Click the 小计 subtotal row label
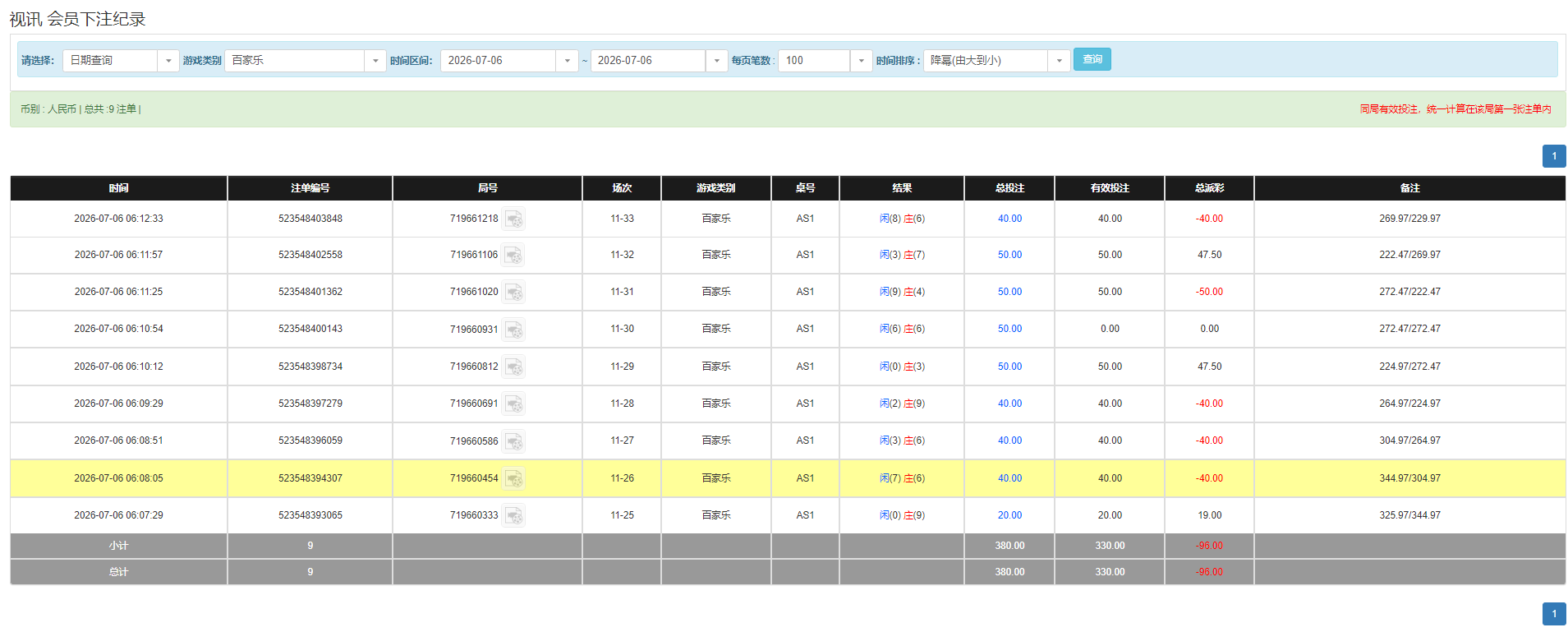Image resolution: width=1568 pixels, height=632 pixels. 118,546
